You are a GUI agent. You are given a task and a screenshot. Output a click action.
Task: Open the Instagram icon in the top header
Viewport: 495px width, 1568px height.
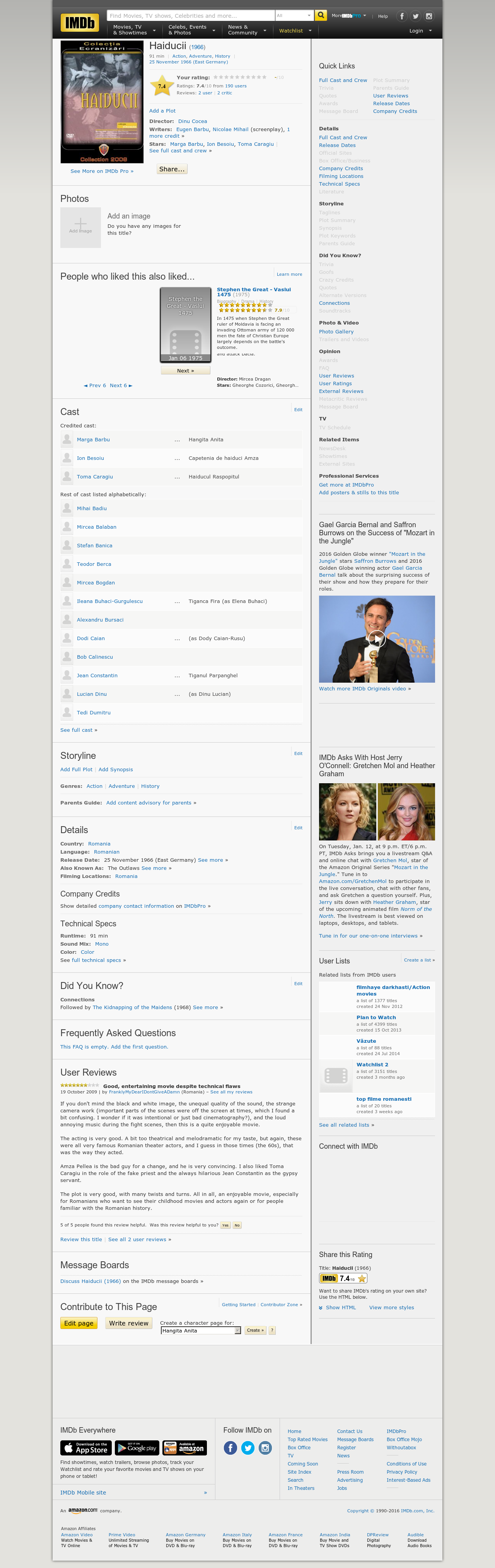click(x=428, y=16)
